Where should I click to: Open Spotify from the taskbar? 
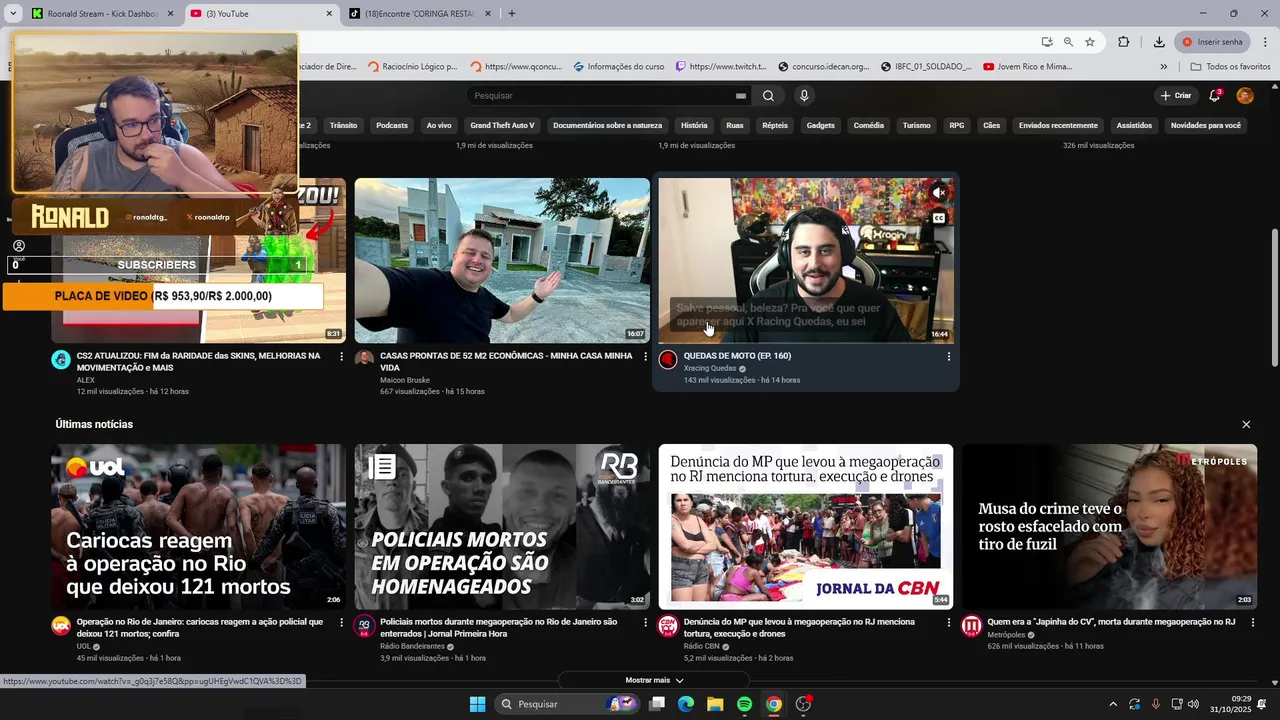coord(744,704)
